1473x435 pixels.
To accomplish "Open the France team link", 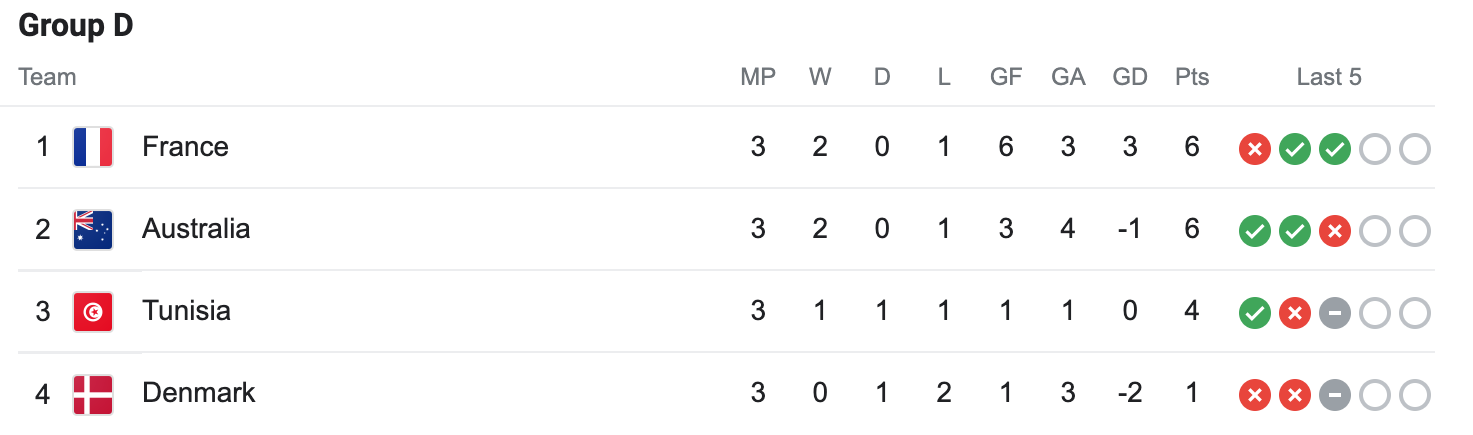I will click(185, 147).
